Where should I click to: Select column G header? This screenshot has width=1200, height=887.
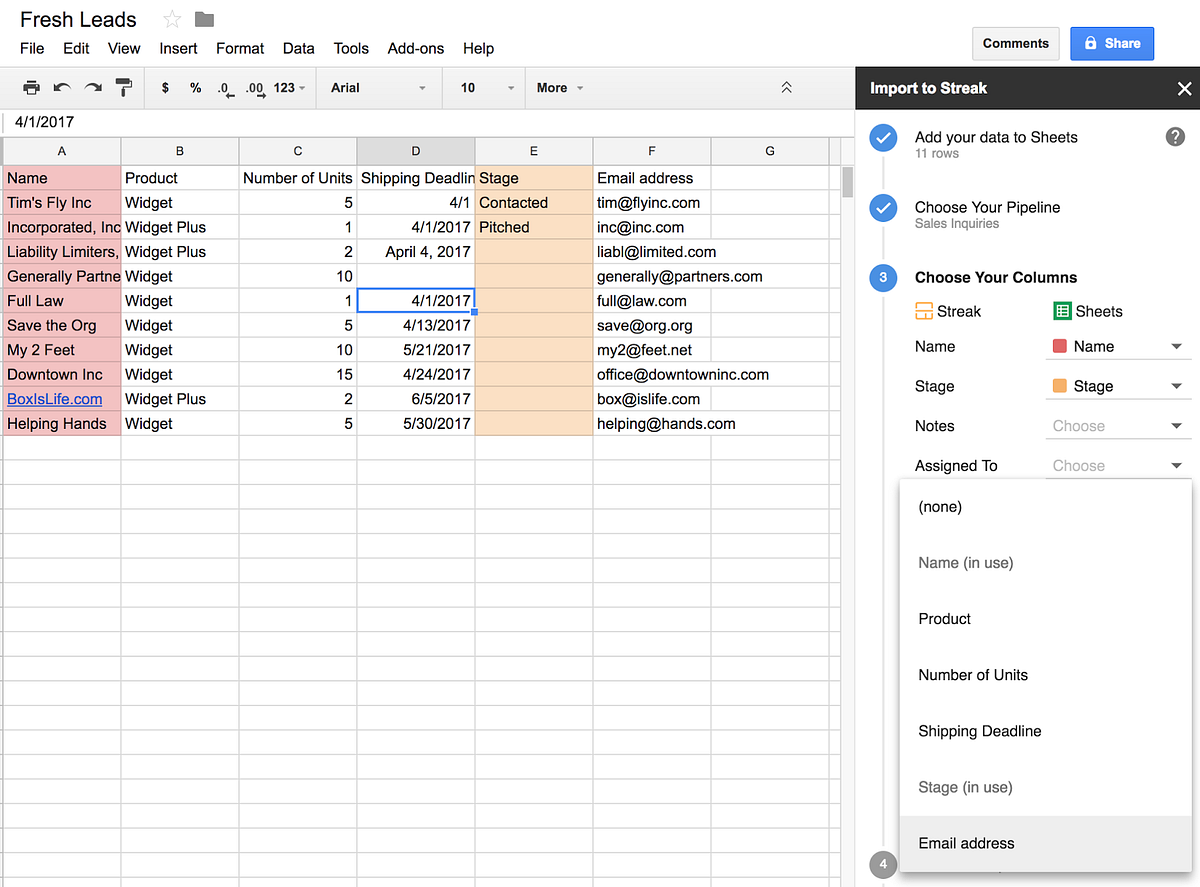click(x=770, y=151)
